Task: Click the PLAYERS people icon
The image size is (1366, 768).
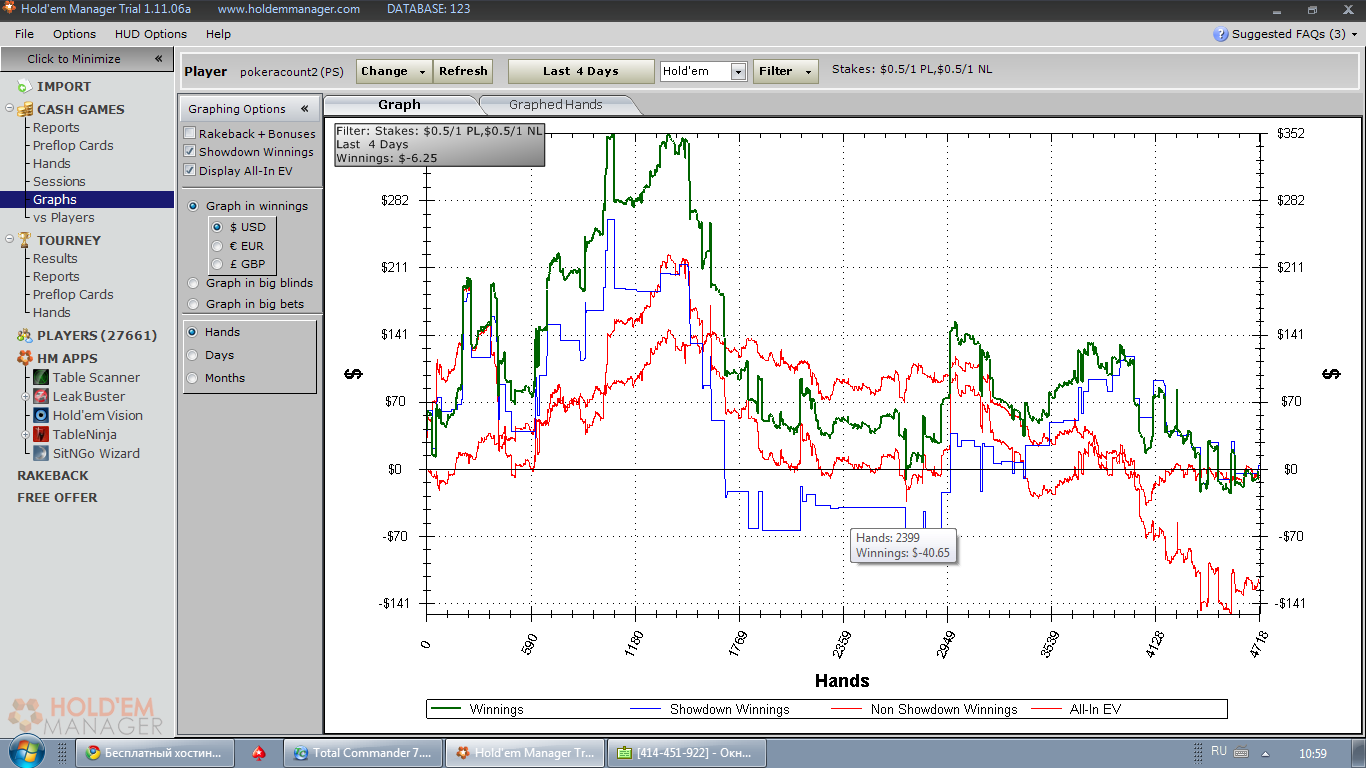Action: click(x=25, y=336)
